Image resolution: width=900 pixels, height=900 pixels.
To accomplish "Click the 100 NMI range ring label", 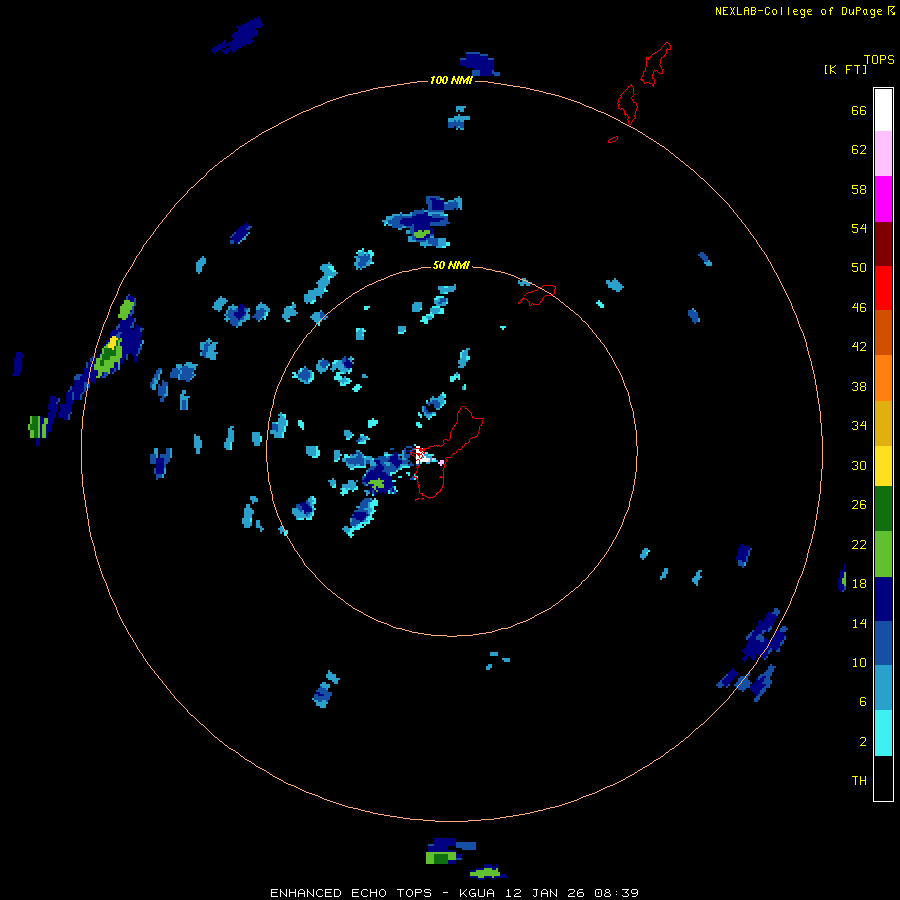I will [451, 80].
